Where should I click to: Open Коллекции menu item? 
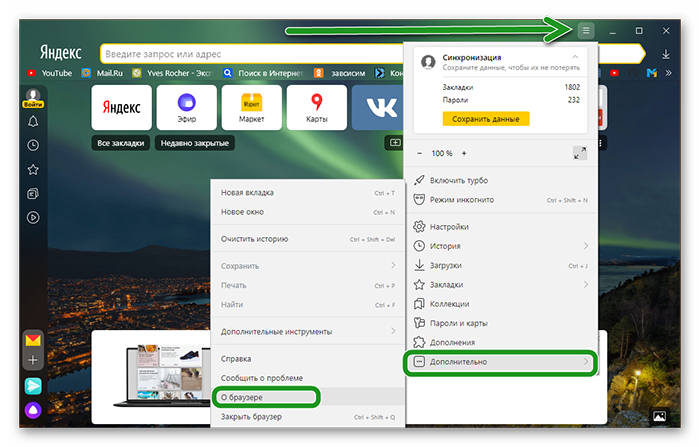tap(500, 304)
